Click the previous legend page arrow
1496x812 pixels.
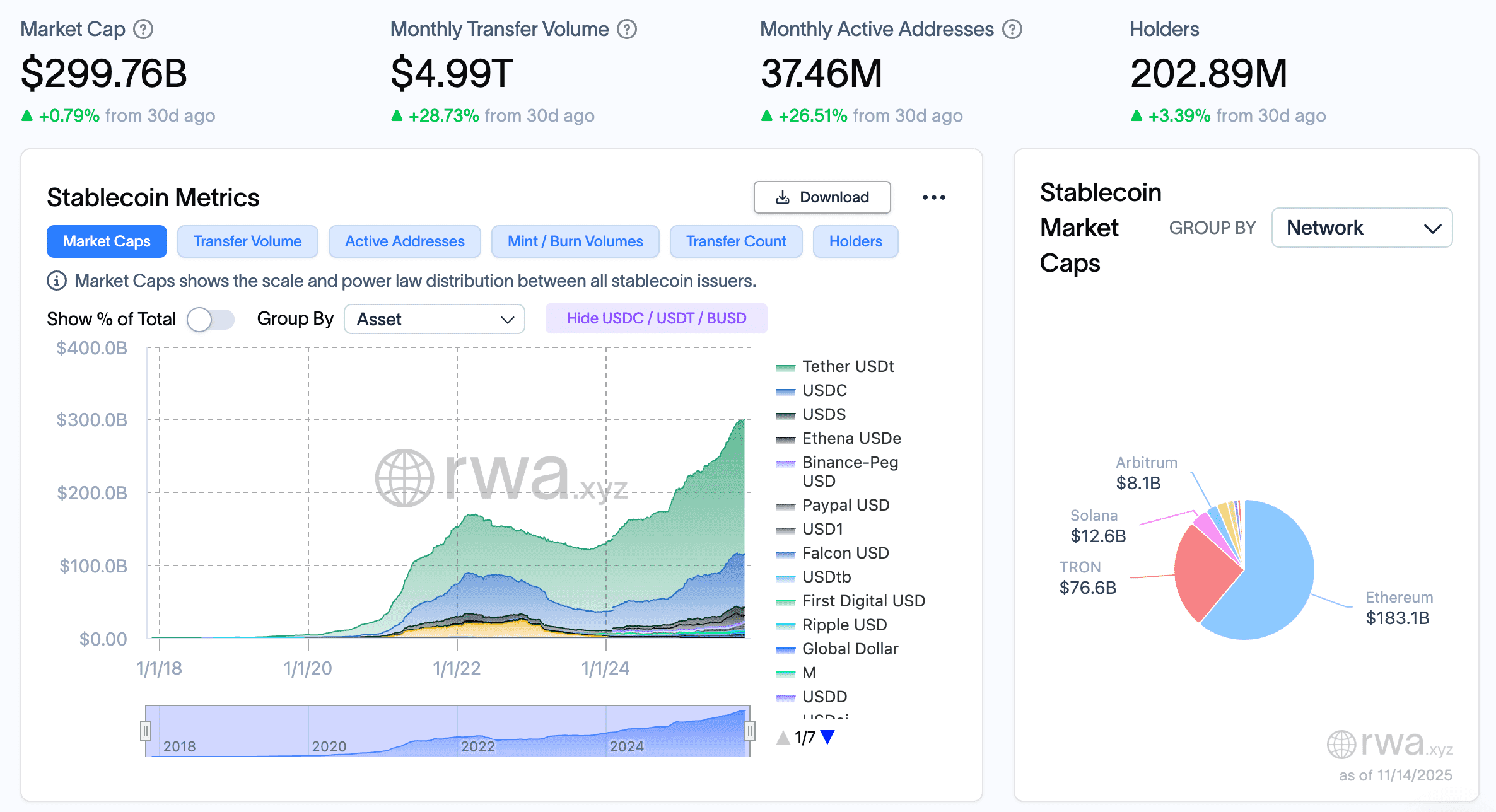[783, 737]
